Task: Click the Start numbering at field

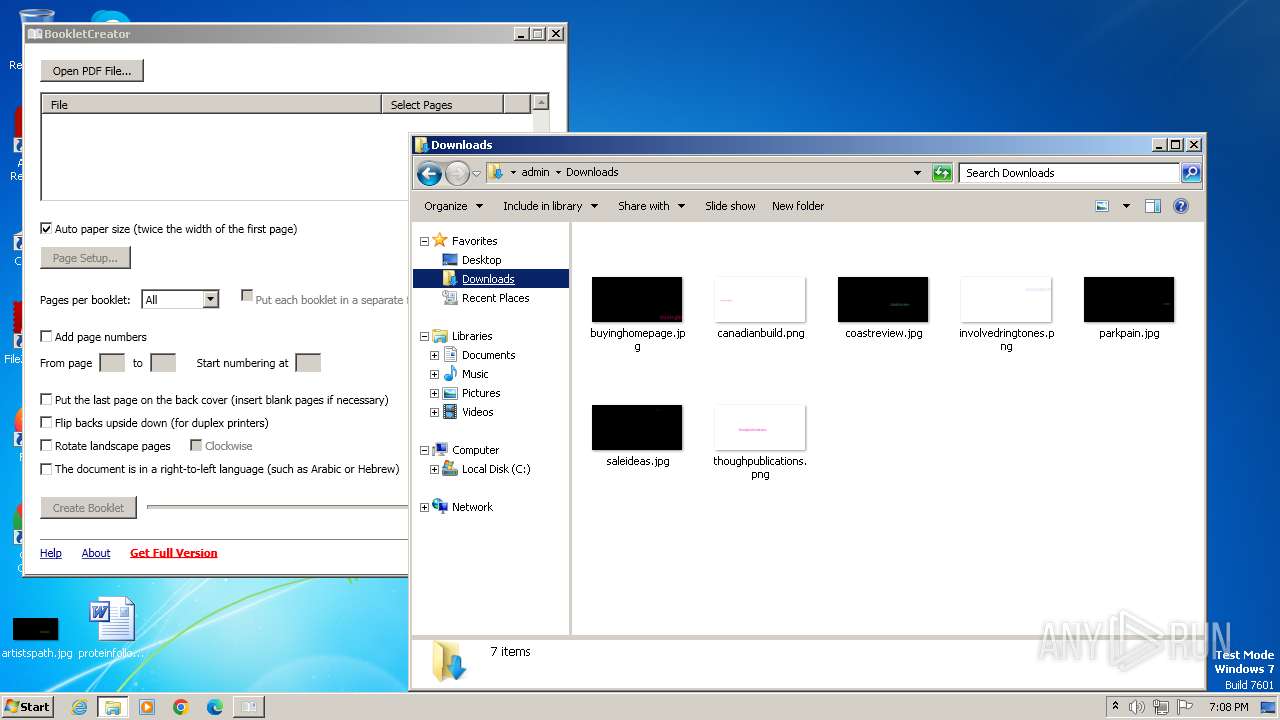Action: (308, 363)
